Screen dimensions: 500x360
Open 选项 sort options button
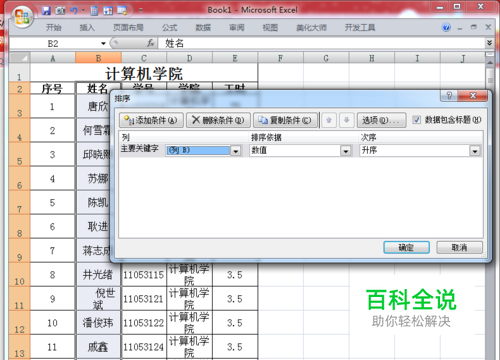[381, 120]
